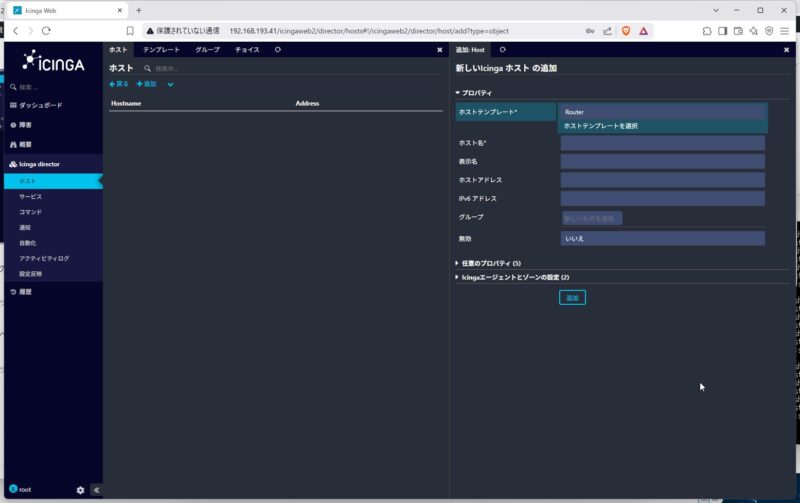Open Icinga director sidebar menu
This screenshot has height=503, width=800.
tap(35, 164)
